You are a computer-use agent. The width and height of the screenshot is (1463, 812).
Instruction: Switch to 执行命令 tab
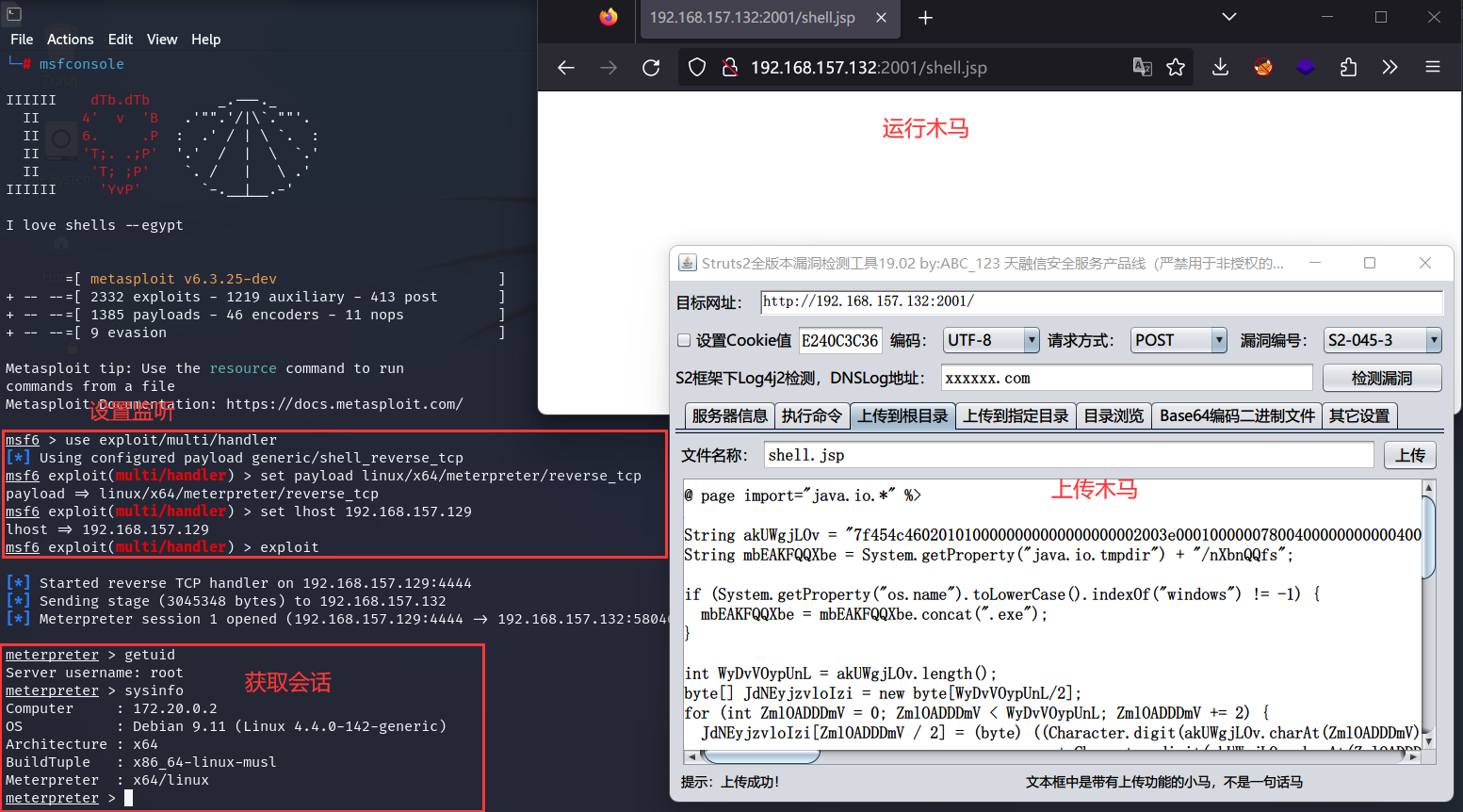click(812, 415)
